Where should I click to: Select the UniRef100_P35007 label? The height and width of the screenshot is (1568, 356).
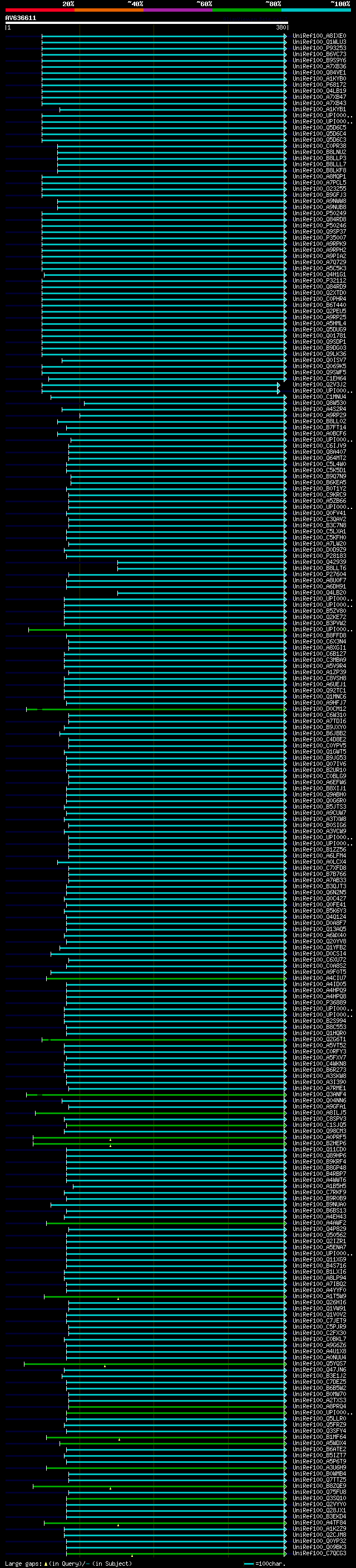(319, 238)
